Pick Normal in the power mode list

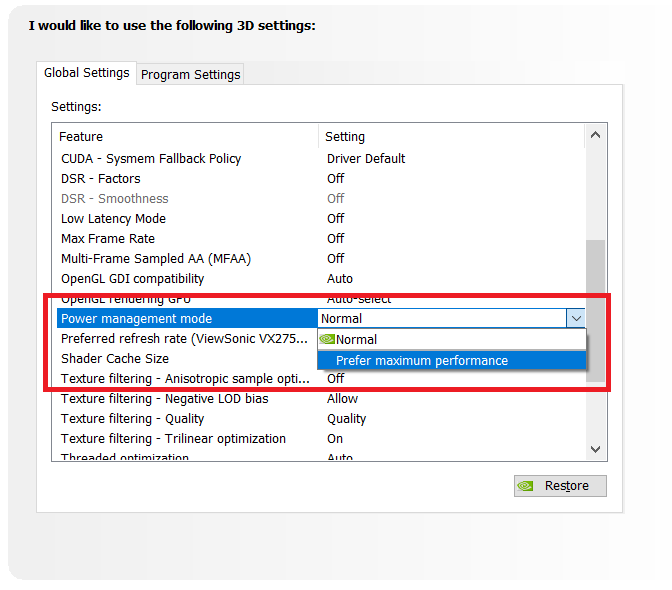click(356, 339)
